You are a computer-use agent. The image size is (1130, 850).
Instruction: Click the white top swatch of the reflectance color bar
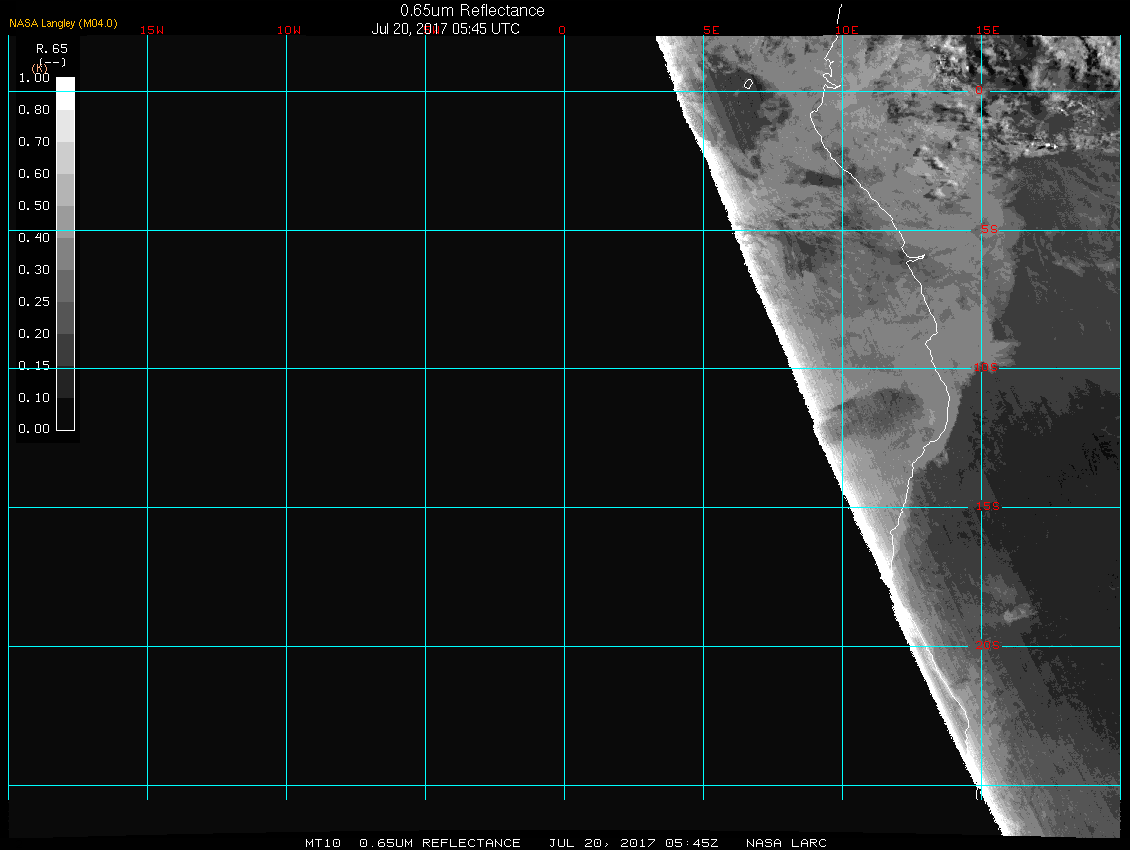pyautogui.click(x=65, y=84)
